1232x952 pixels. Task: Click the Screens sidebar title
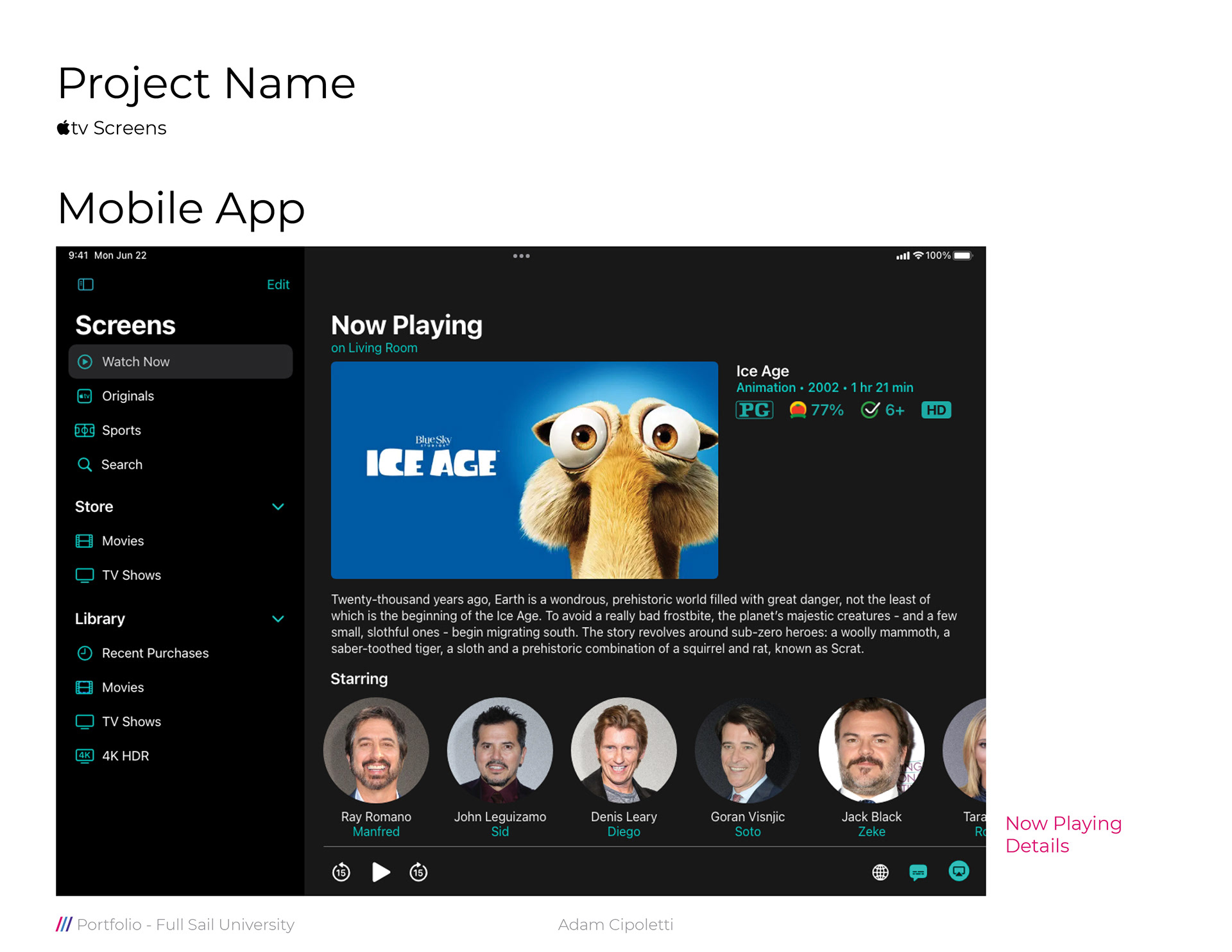point(125,325)
